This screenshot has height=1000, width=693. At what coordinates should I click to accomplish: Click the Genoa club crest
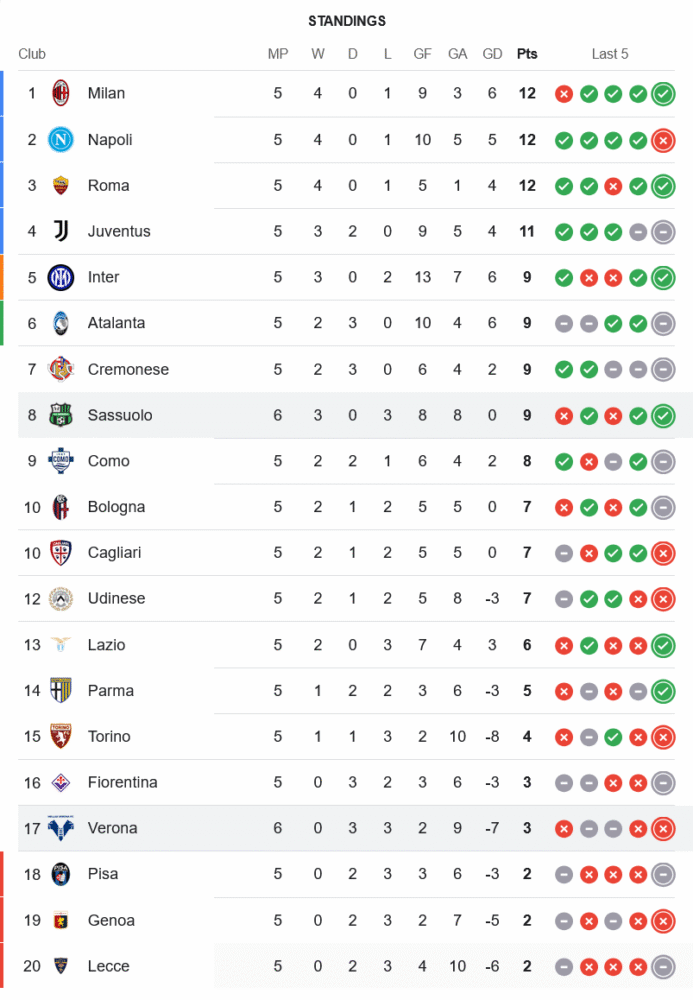[x=61, y=920]
